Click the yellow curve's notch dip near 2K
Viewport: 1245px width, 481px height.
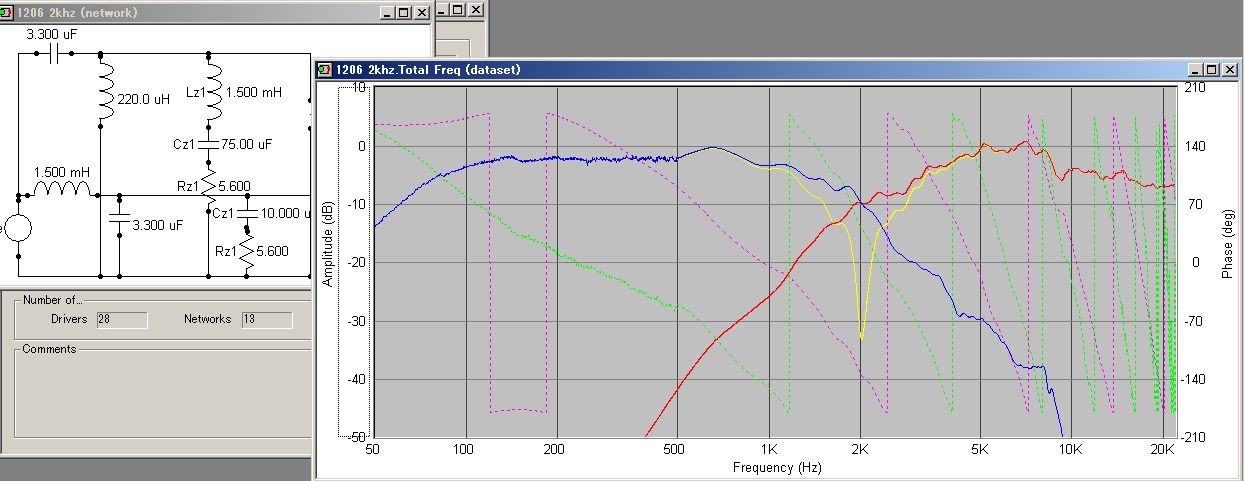(x=862, y=338)
